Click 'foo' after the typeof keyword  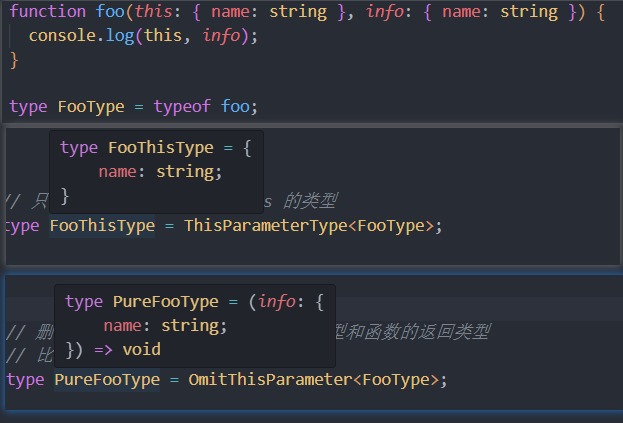pos(235,106)
